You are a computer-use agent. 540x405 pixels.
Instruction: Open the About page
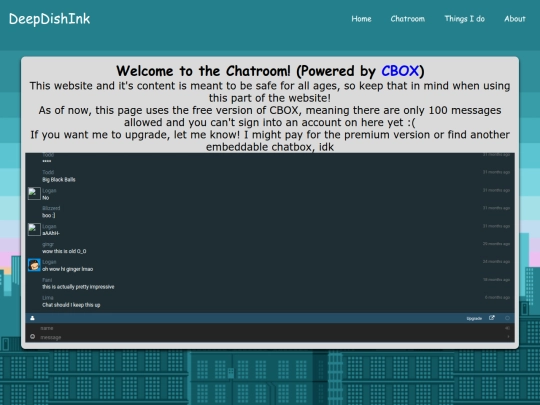coord(515,19)
